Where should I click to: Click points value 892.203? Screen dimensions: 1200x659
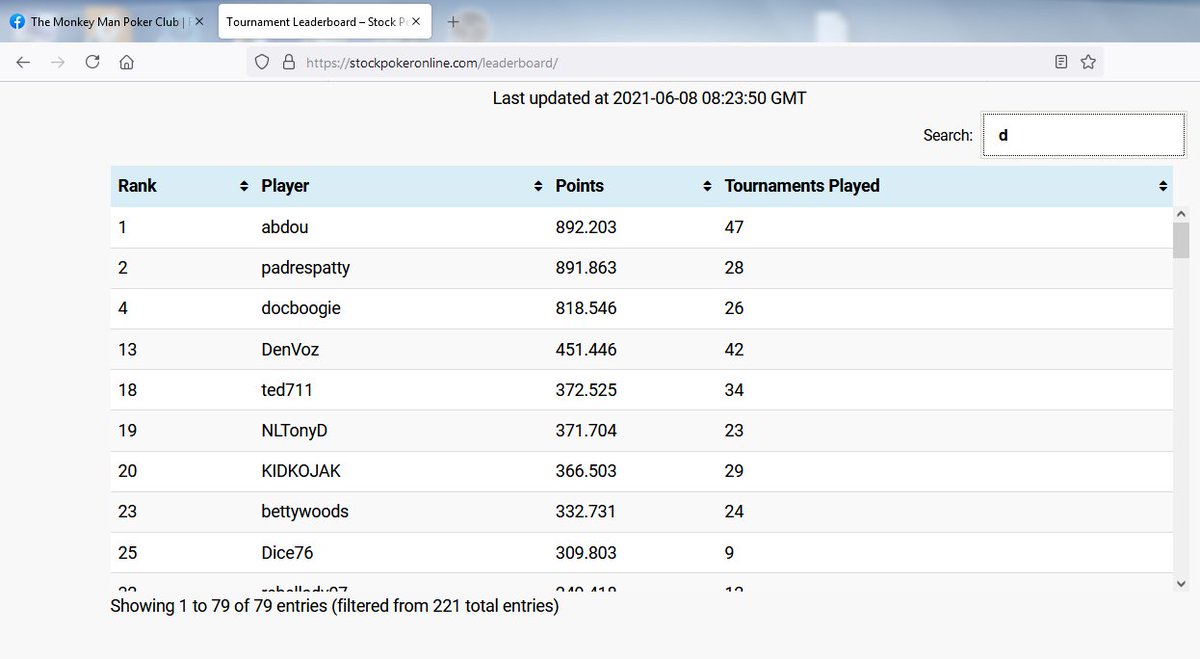[x=586, y=227]
